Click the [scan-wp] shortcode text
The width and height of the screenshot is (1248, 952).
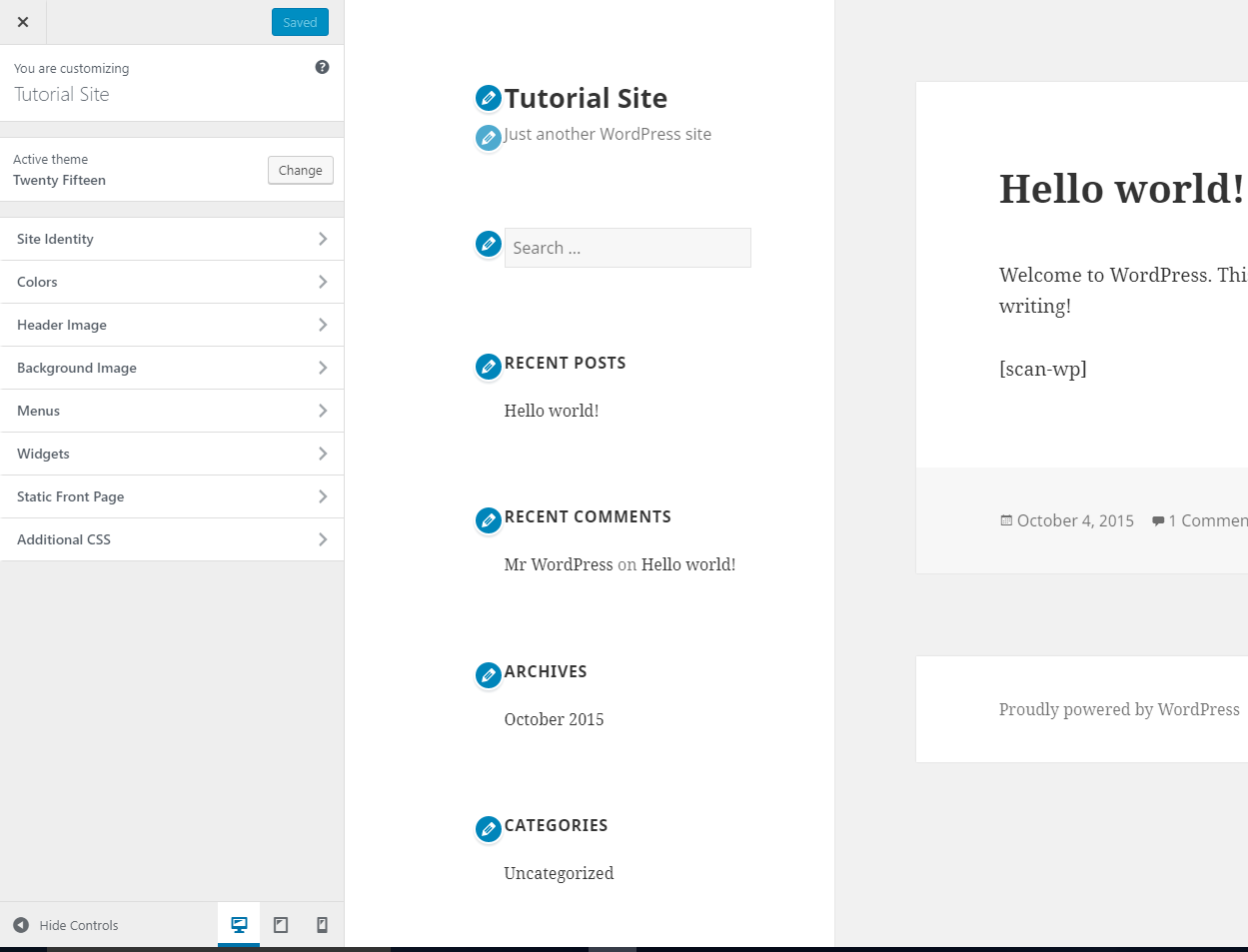(1043, 369)
